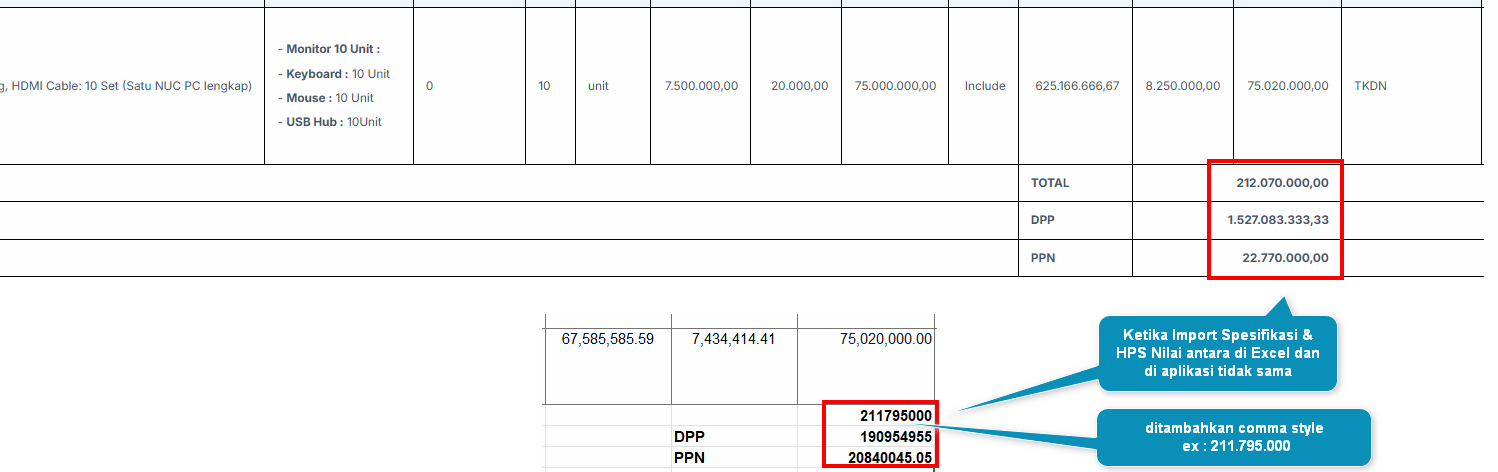Select the 'Mouse : 10 Unit' line
This screenshot has height=472, width=1498.
click(x=325, y=98)
